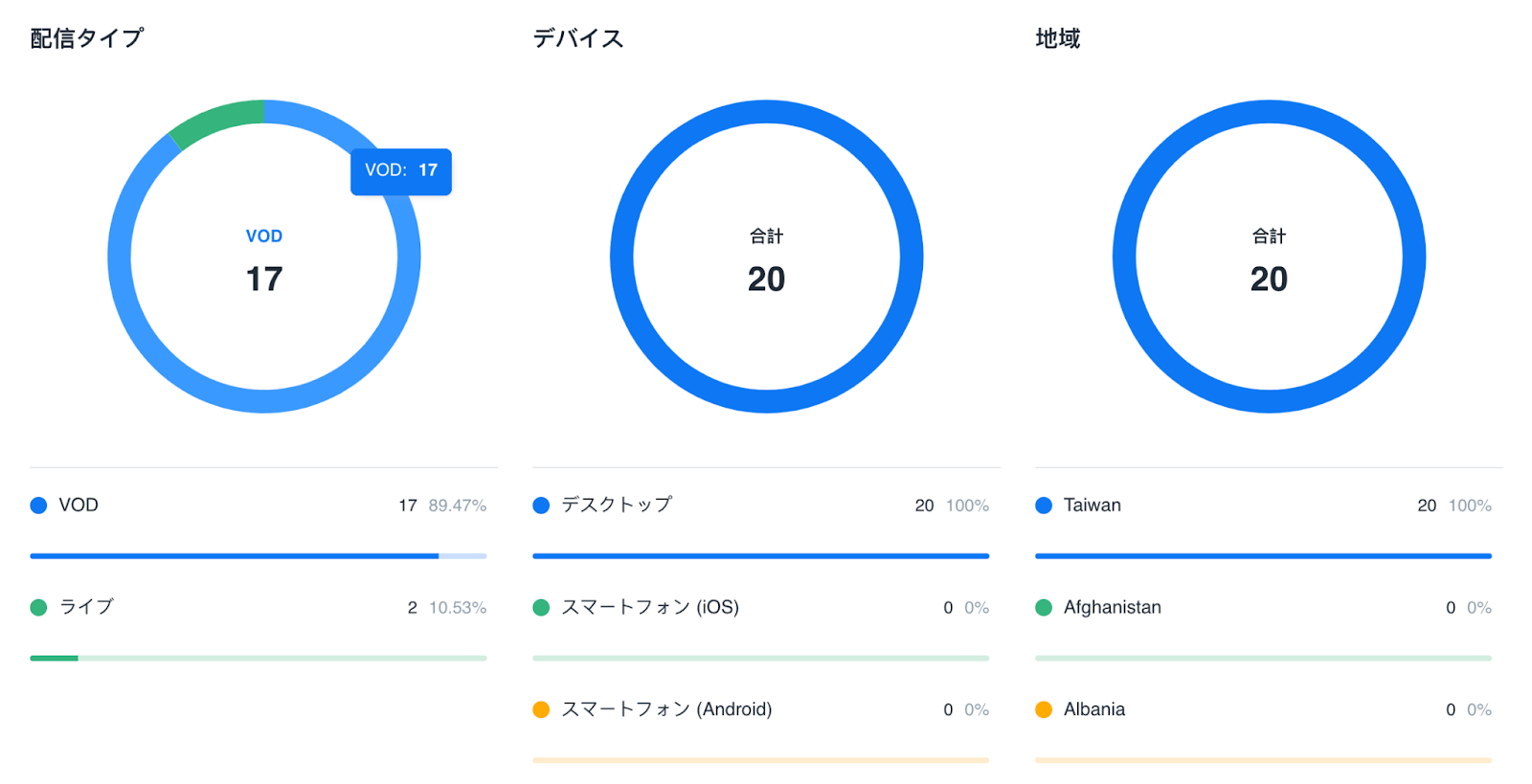Select the ライブ legend label
The width and height of the screenshot is (1532, 784).
[x=86, y=607]
